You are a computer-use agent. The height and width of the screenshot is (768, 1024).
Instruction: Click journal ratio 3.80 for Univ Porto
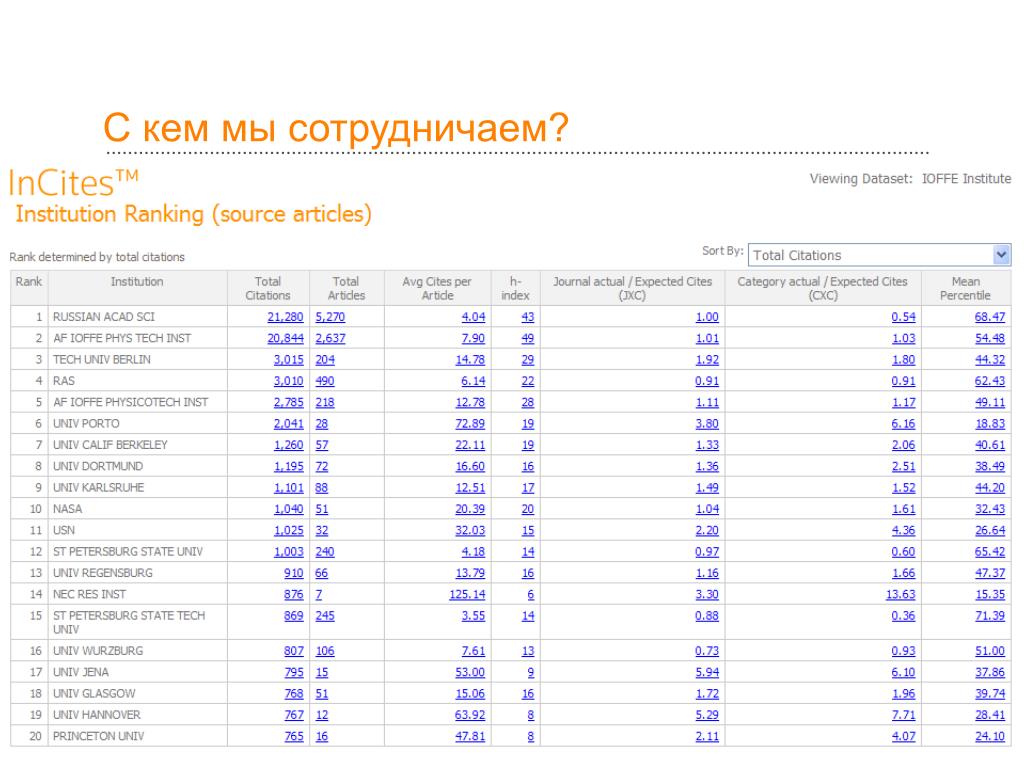coord(707,424)
